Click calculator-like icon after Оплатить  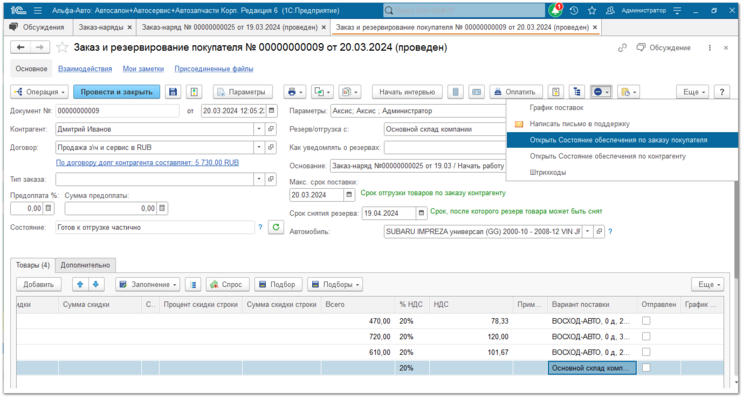[556, 92]
